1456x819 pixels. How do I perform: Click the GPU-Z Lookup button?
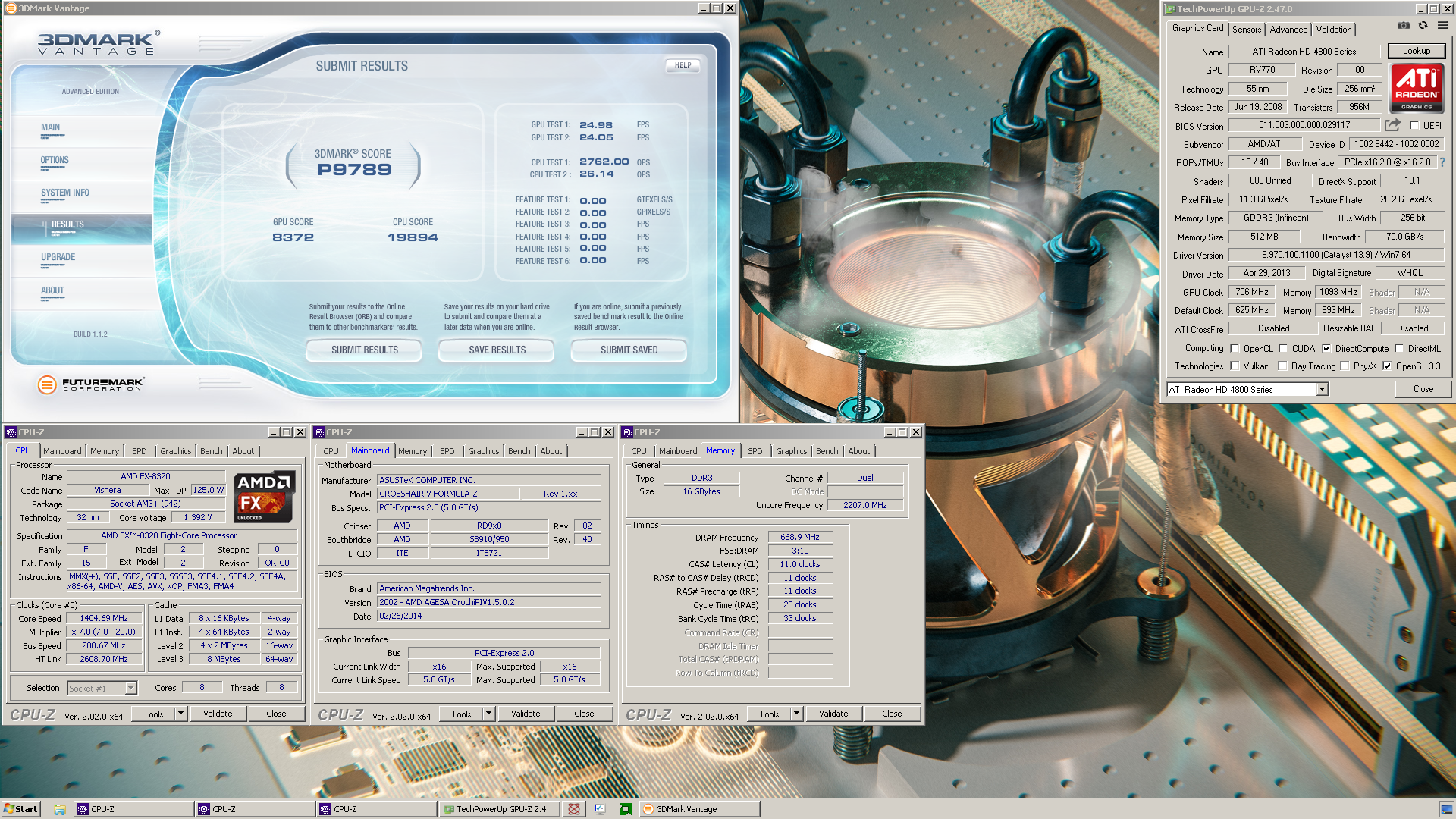(1416, 51)
